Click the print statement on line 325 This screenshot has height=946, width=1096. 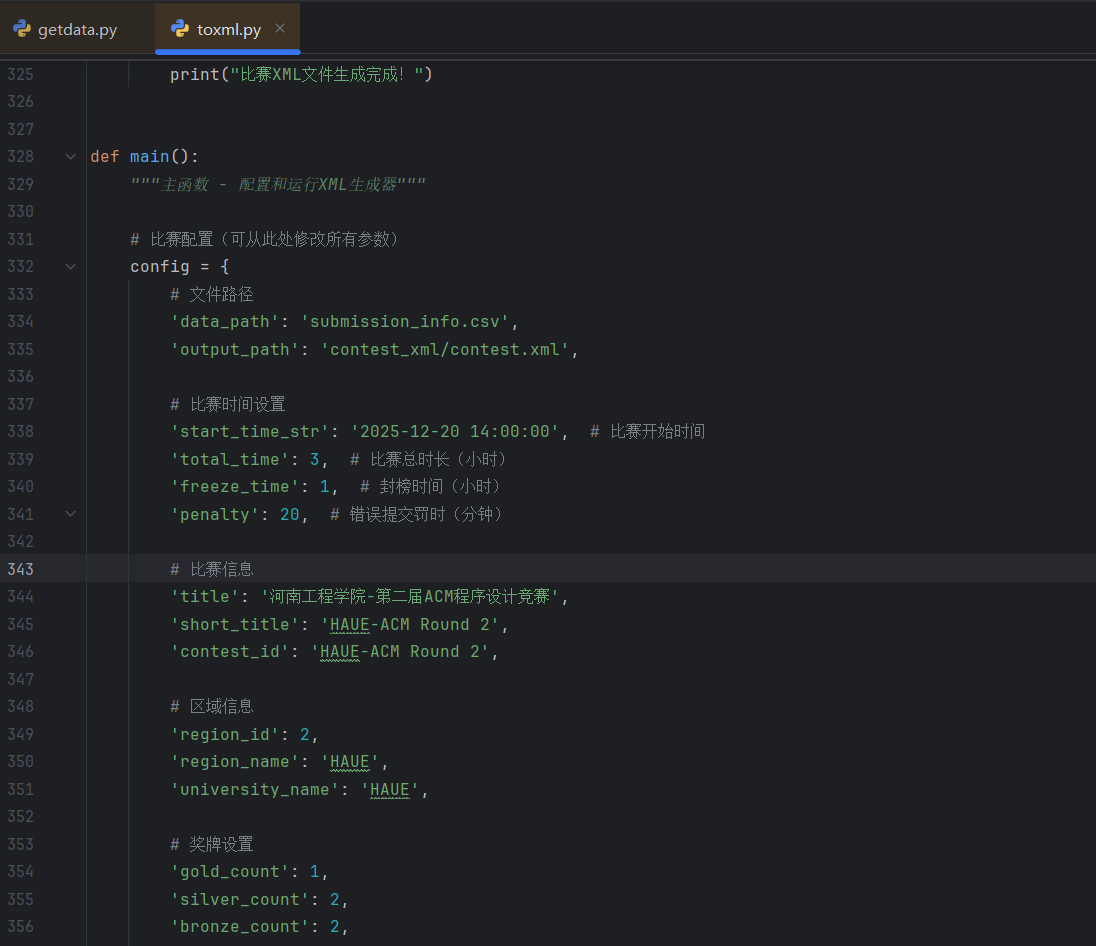[x=300, y=75]
